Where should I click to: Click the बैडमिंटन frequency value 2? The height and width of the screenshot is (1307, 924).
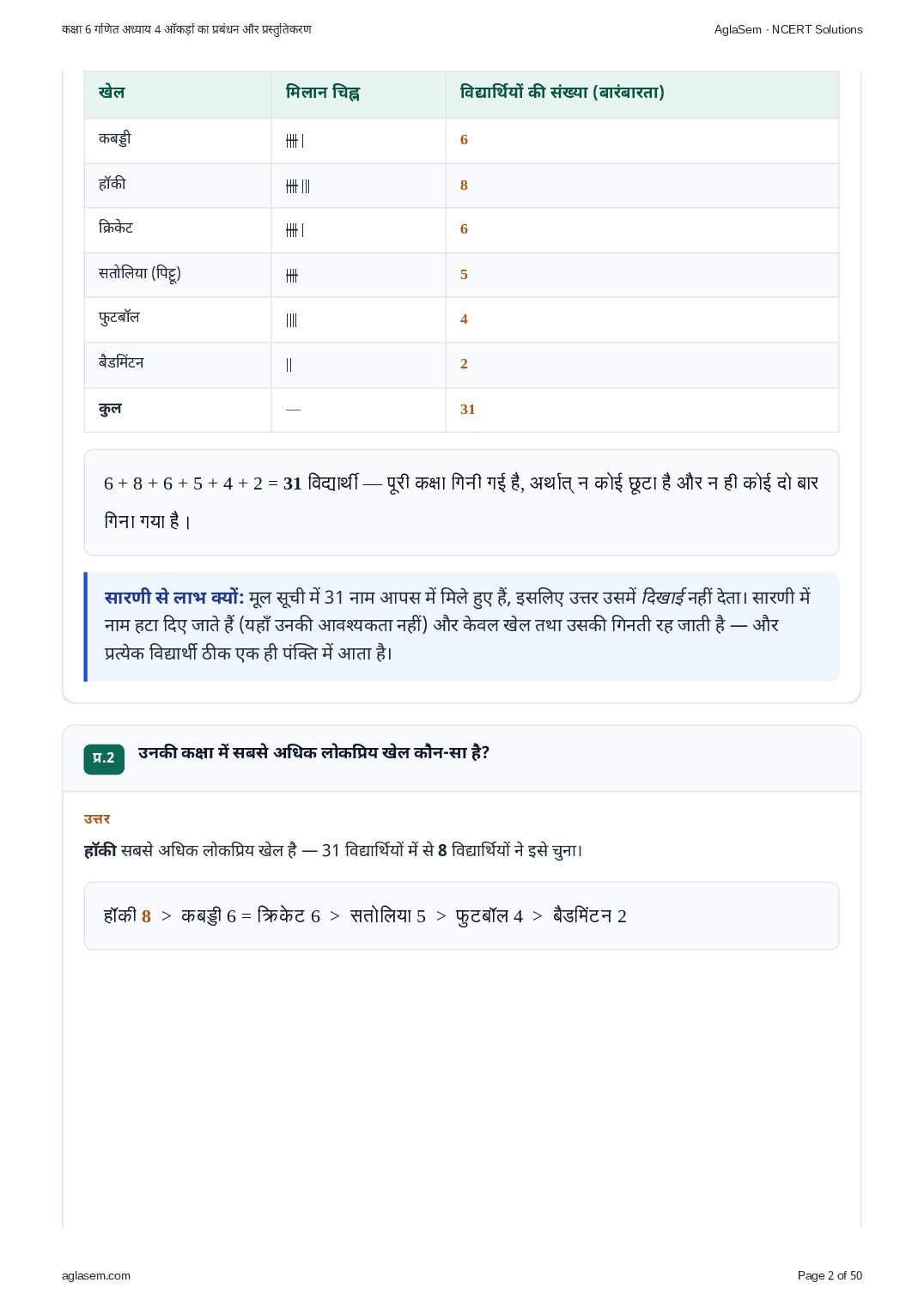coord(464,364)
